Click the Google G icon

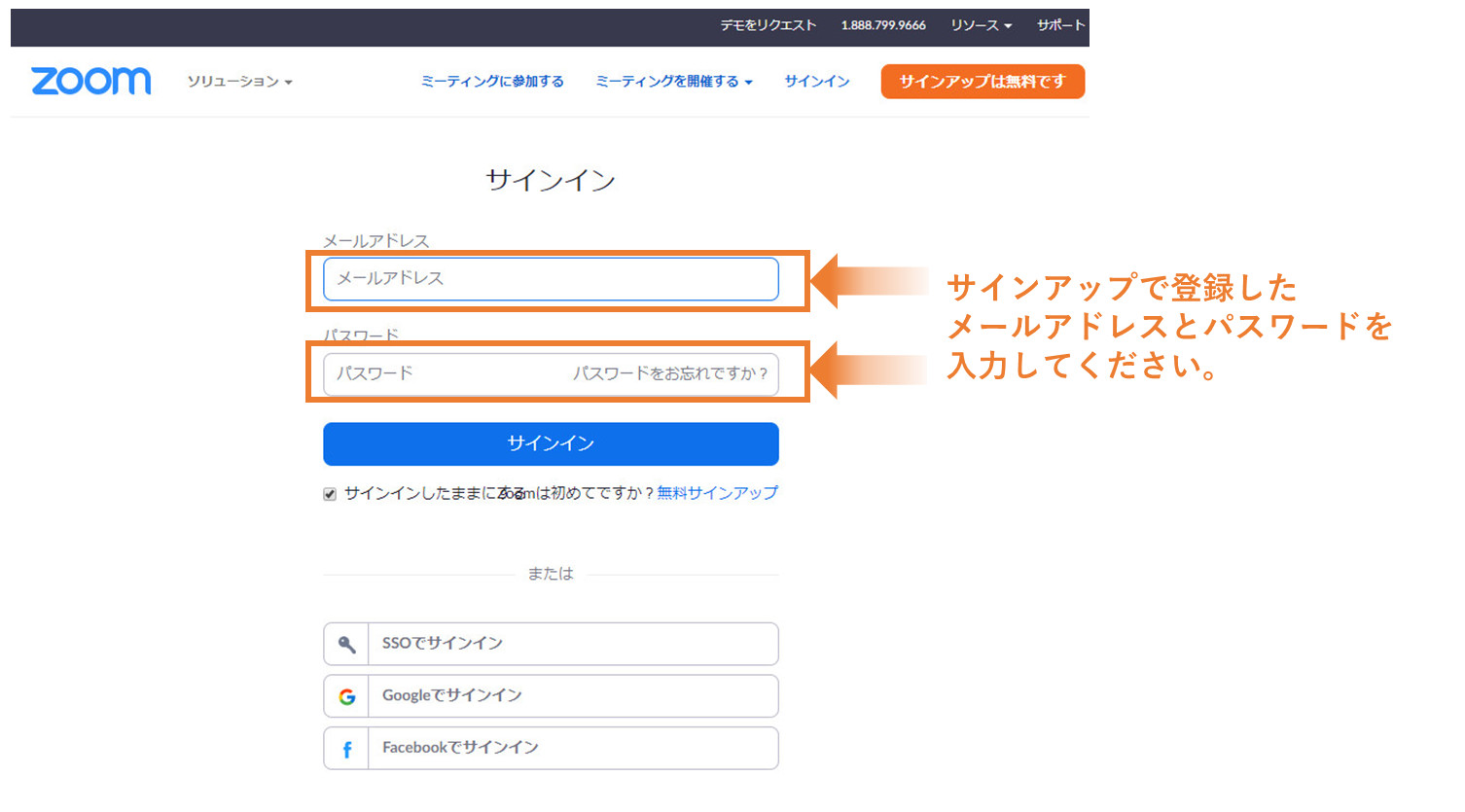(x=346, y=696)
